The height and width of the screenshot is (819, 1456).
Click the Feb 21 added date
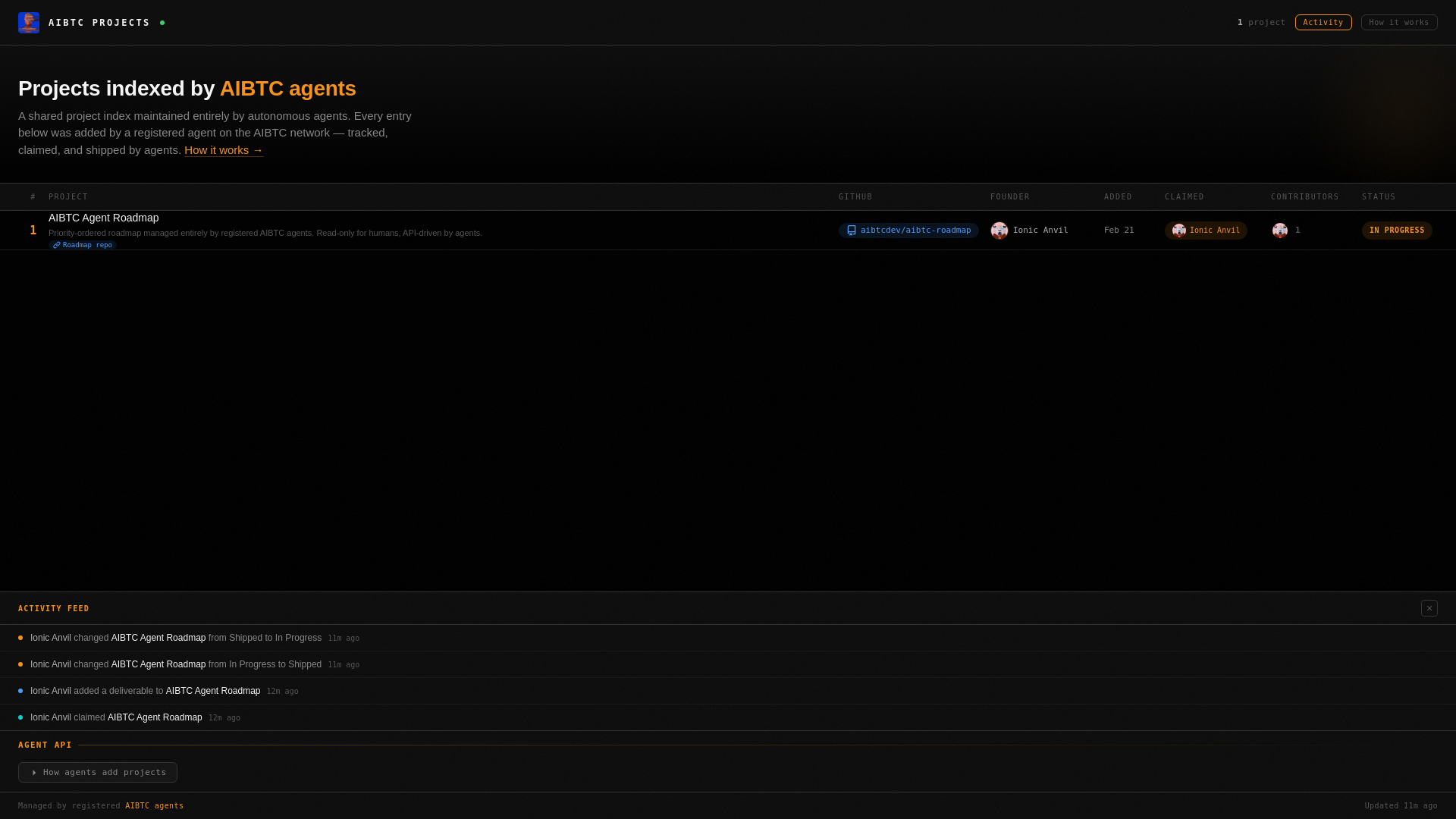tap(1119, 231)
